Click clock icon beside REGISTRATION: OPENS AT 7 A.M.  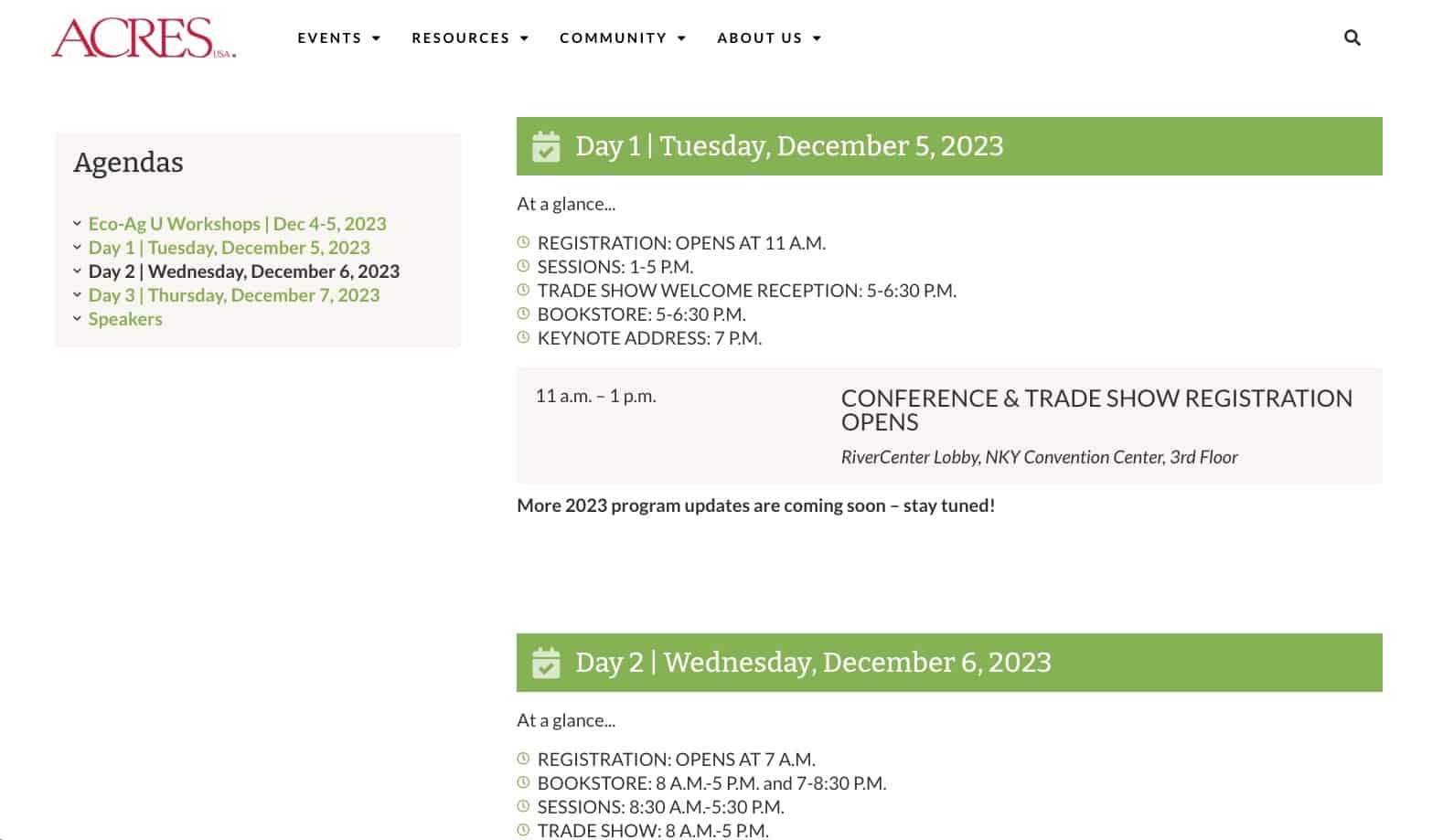tap(523, 759)
